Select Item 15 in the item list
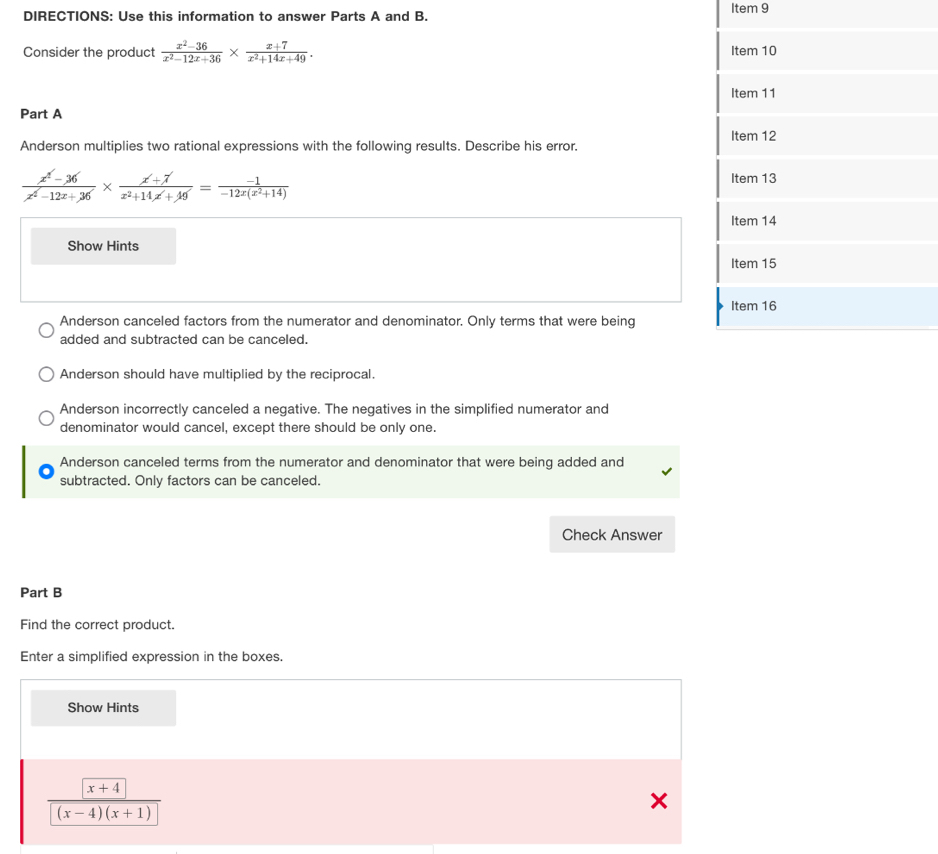This screenshot has height=854, width=938. (x=753, y=264)
